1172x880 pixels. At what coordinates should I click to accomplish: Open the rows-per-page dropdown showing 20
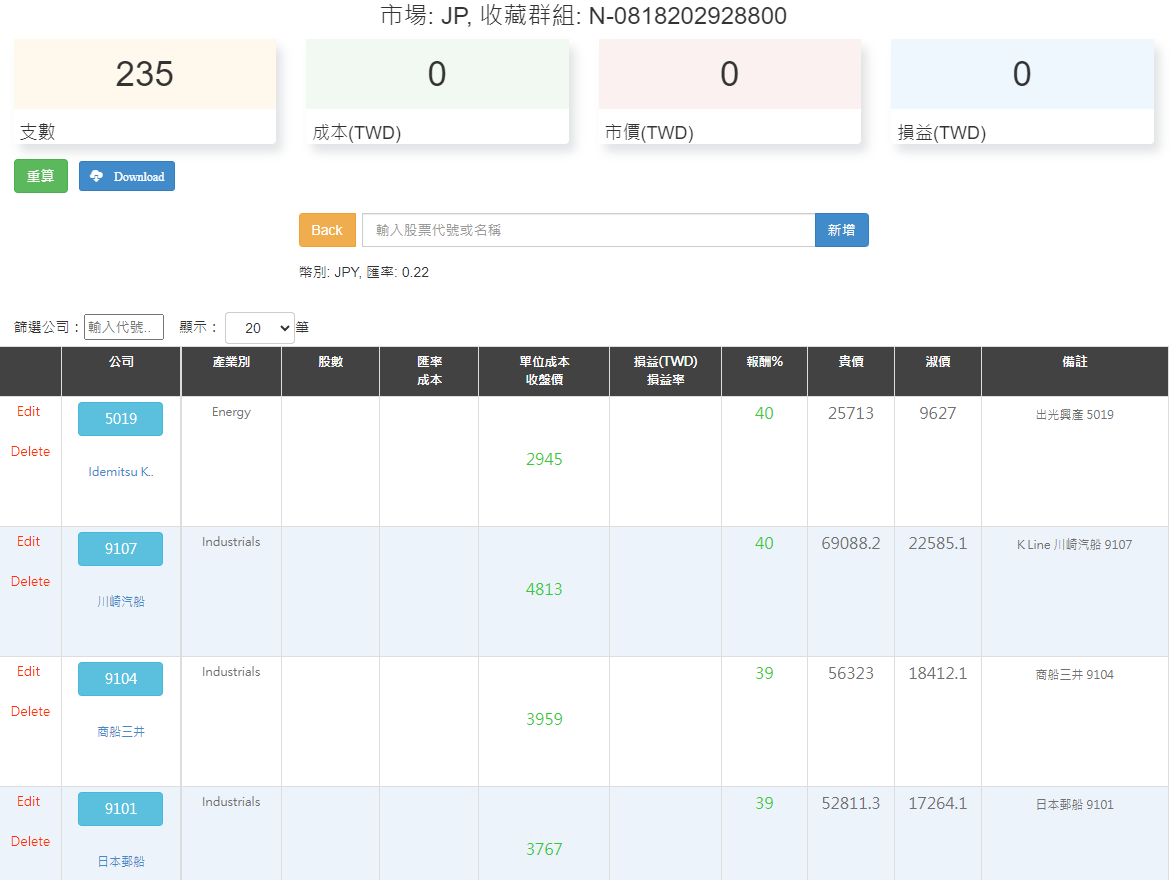point(259,327)
